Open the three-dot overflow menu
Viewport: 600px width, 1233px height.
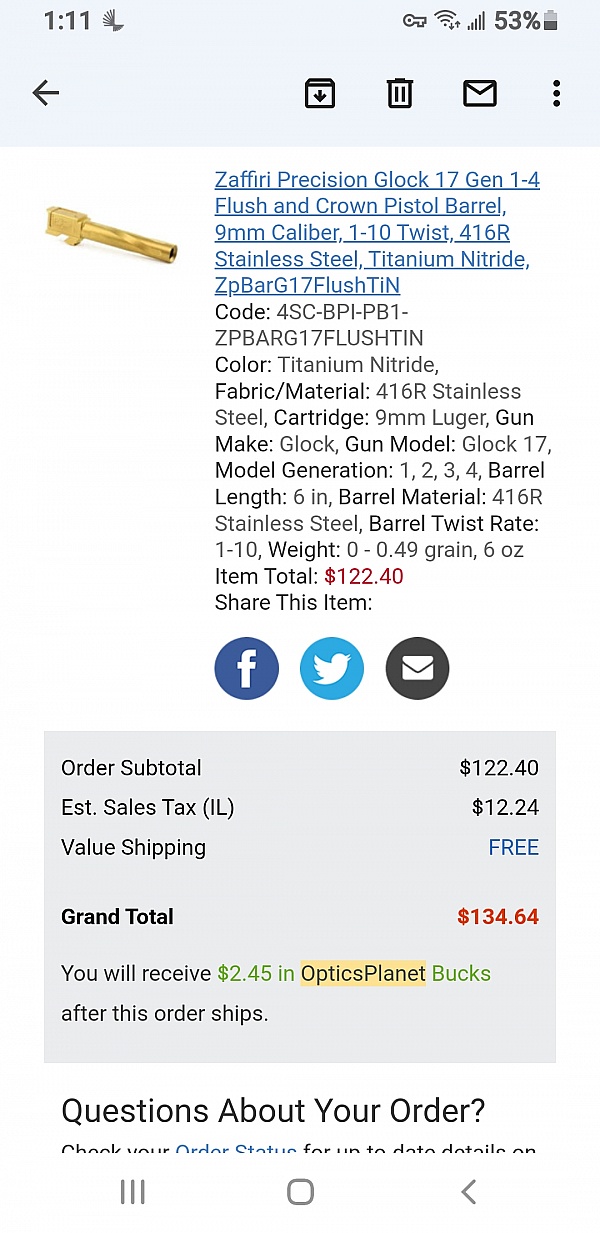tap(556, 94)
